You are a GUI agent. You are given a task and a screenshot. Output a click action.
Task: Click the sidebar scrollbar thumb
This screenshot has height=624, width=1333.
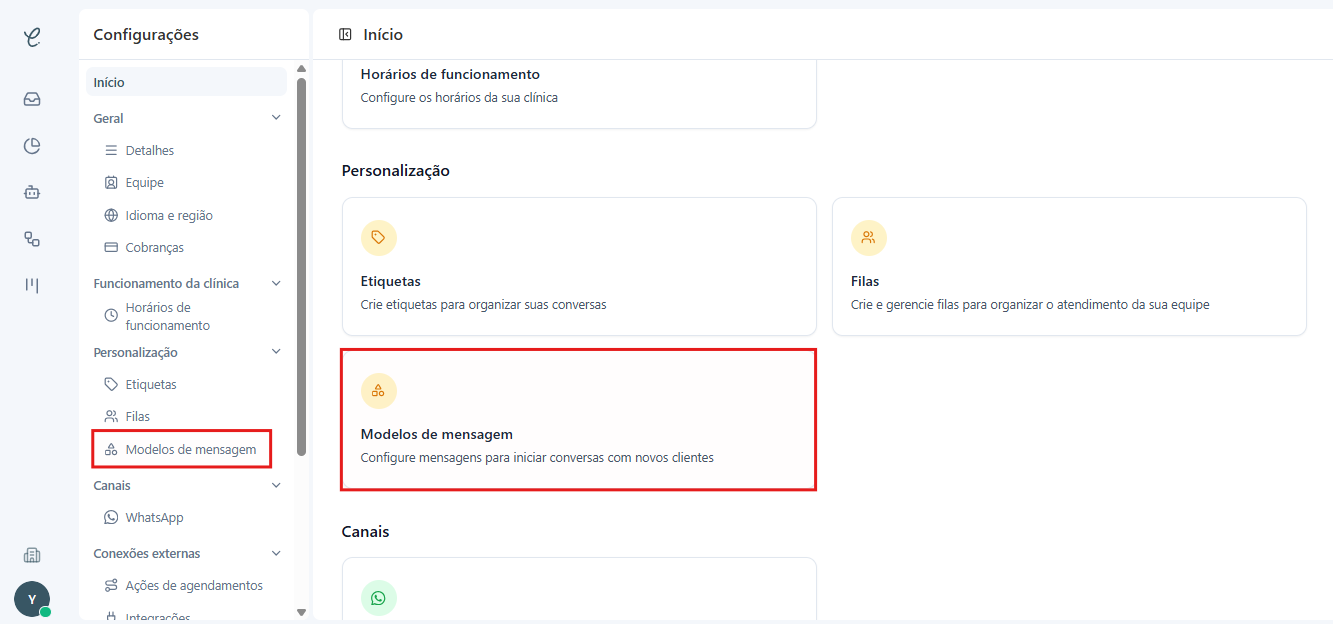click(301, 267)
